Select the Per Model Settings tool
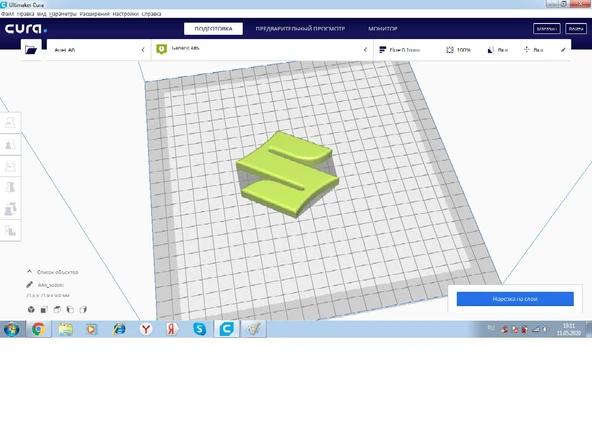Screen dimensions: 592x444 pyautogui.click(x=10, y=209)
